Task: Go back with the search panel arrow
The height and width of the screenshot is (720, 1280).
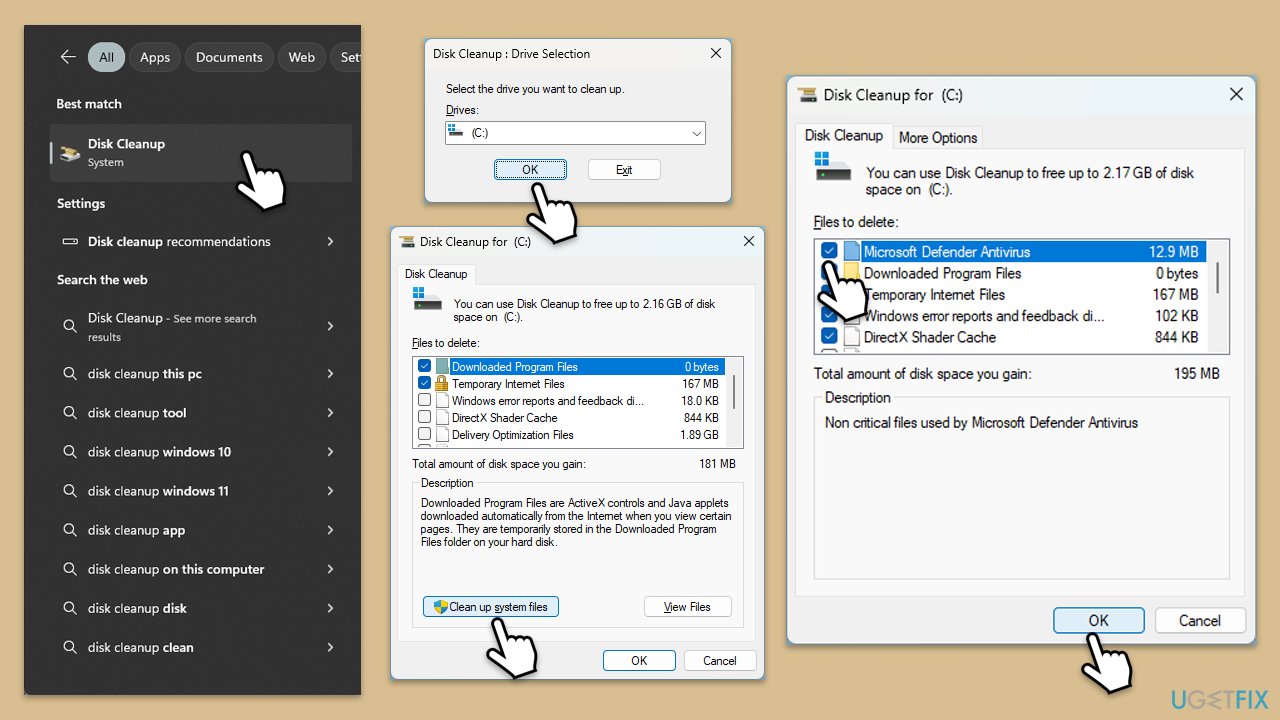Action: 68,57
